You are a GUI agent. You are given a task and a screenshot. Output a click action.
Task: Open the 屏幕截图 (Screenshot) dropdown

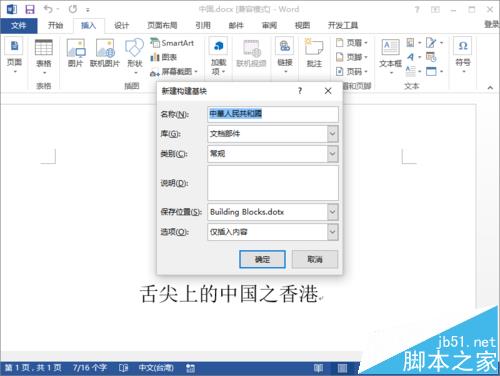[x=174, y=71]
